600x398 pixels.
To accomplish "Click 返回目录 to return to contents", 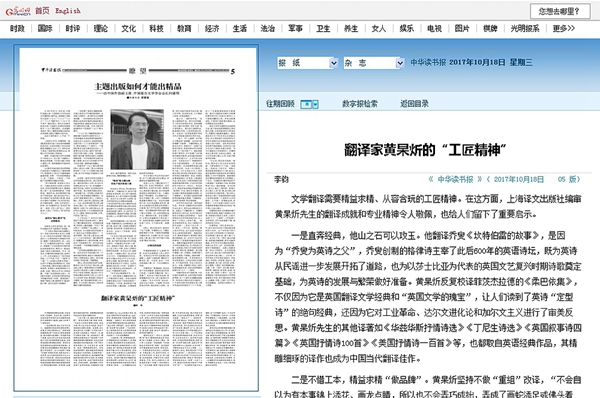I will (x=414, y=104).
